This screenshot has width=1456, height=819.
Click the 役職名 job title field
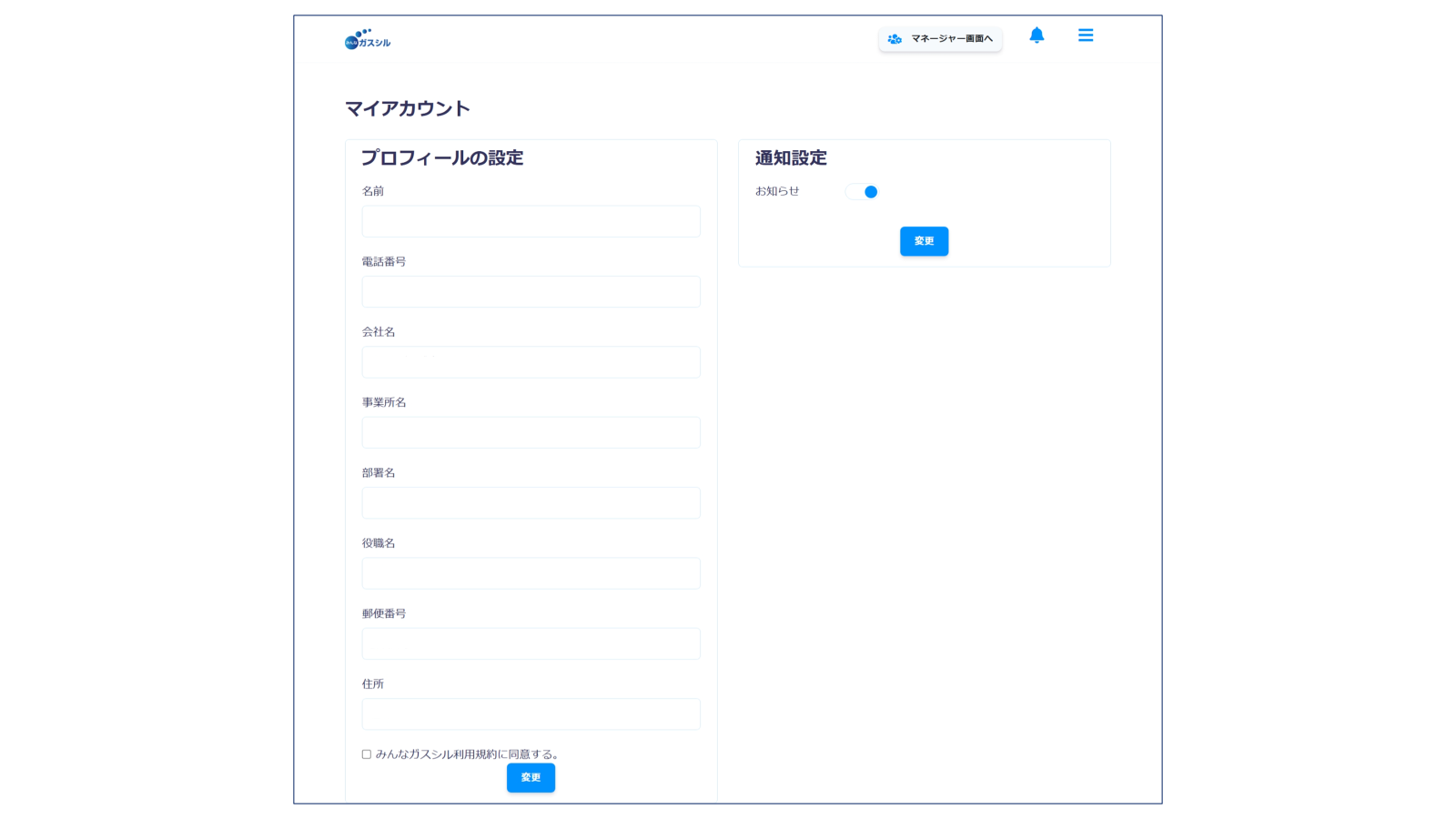[x=531, y=573]
